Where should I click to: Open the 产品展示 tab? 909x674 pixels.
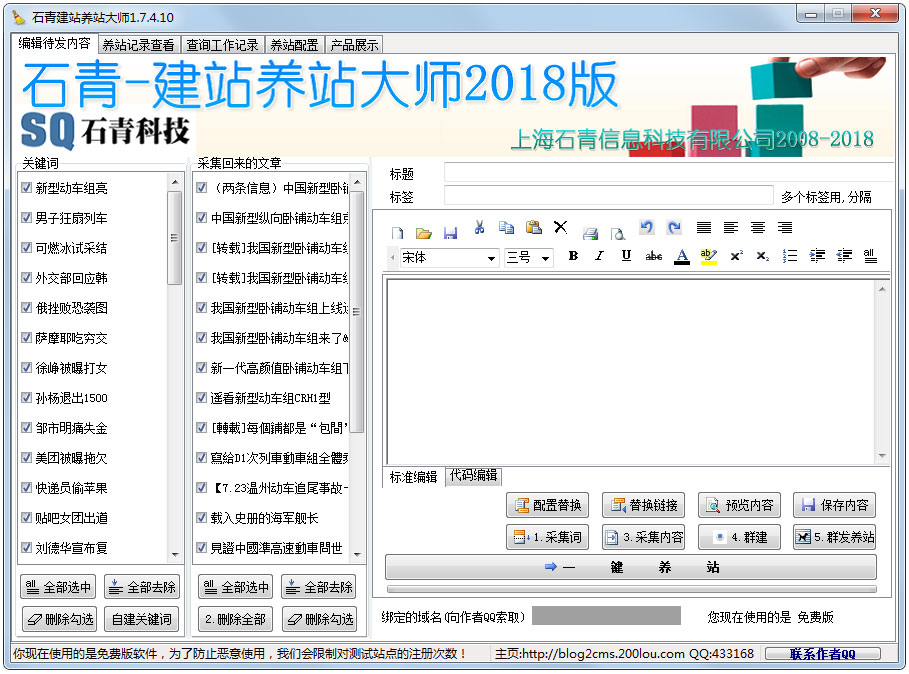click(354, 45)
